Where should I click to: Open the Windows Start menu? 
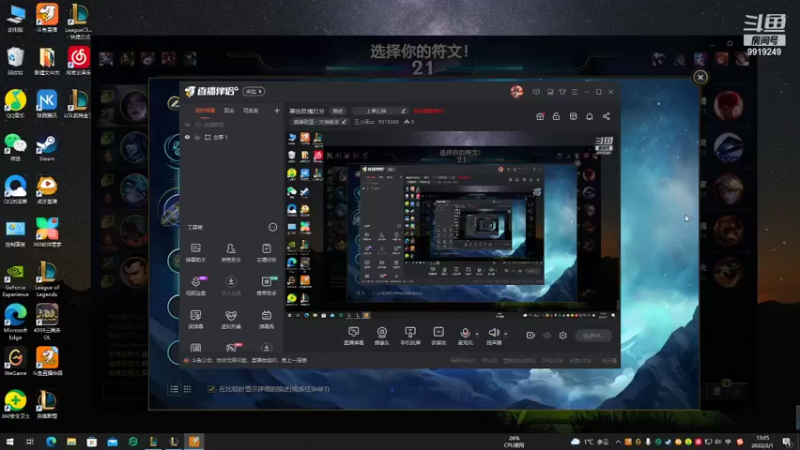pos(10,441)
